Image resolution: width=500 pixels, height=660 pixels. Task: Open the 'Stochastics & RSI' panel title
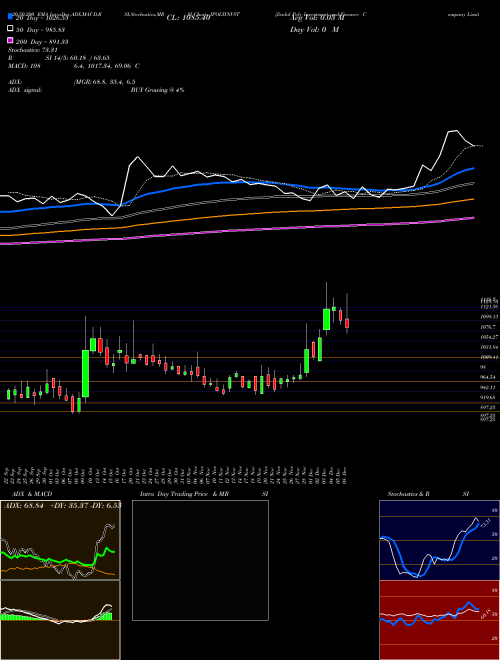tap(428, 494)
